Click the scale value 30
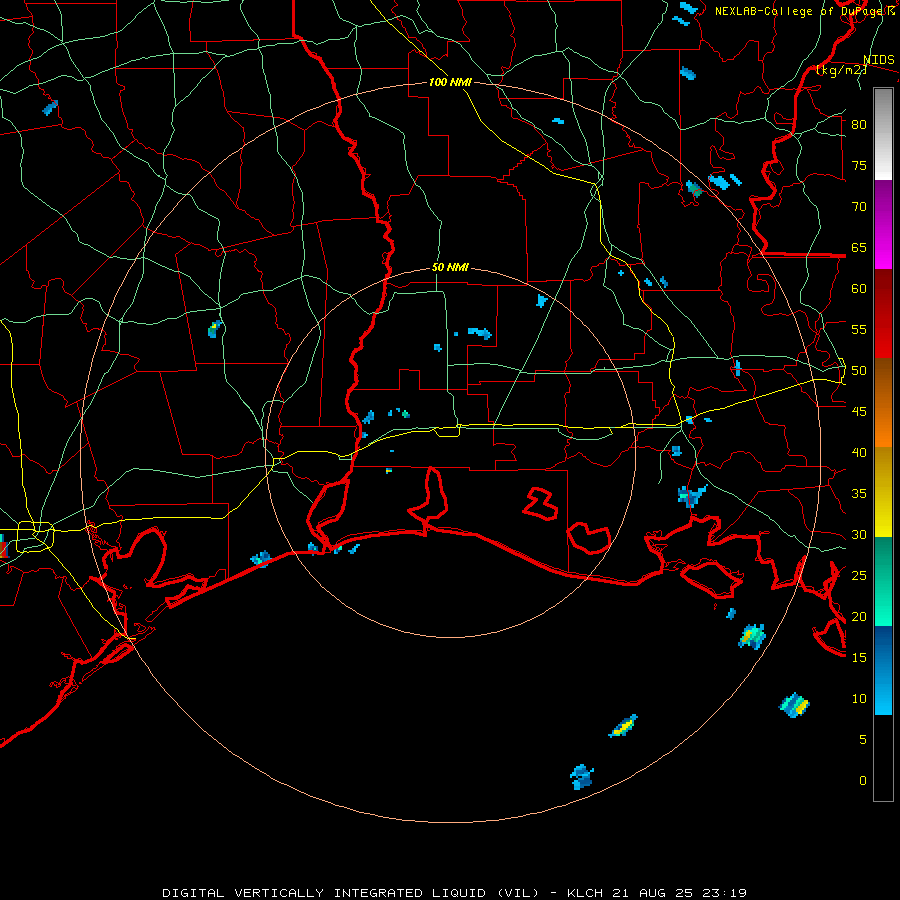 click(x=859, y=535)
